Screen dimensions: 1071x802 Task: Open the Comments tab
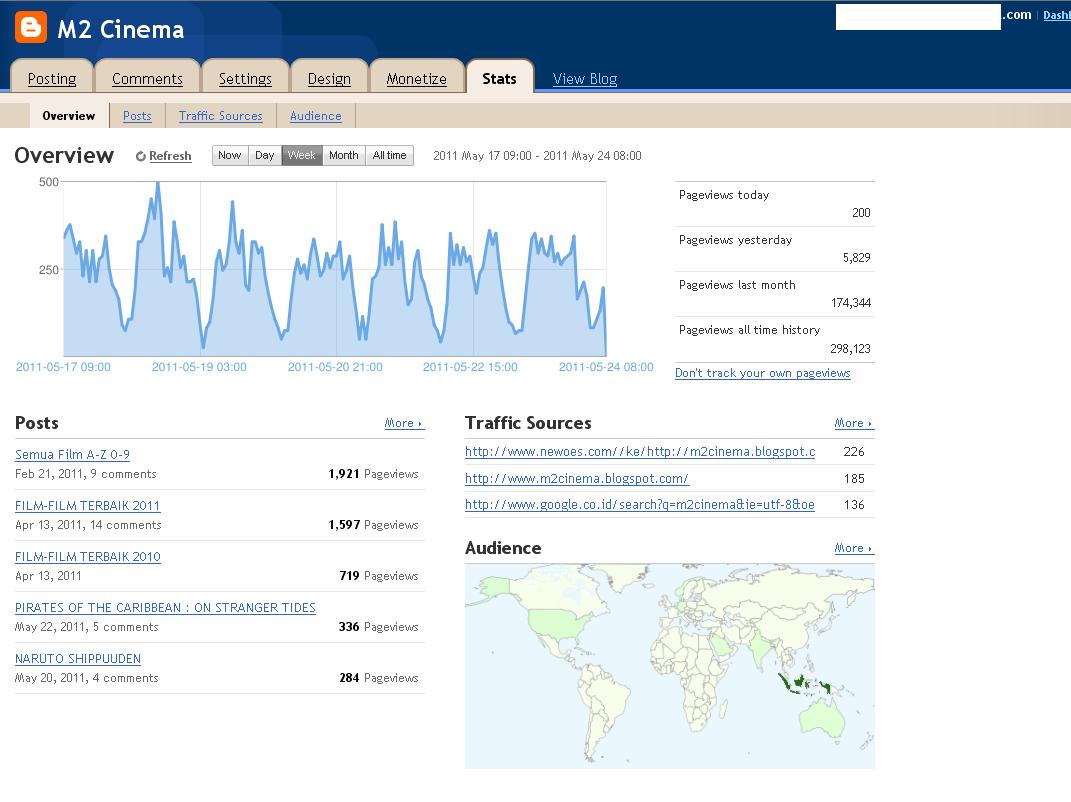point(148,79)
